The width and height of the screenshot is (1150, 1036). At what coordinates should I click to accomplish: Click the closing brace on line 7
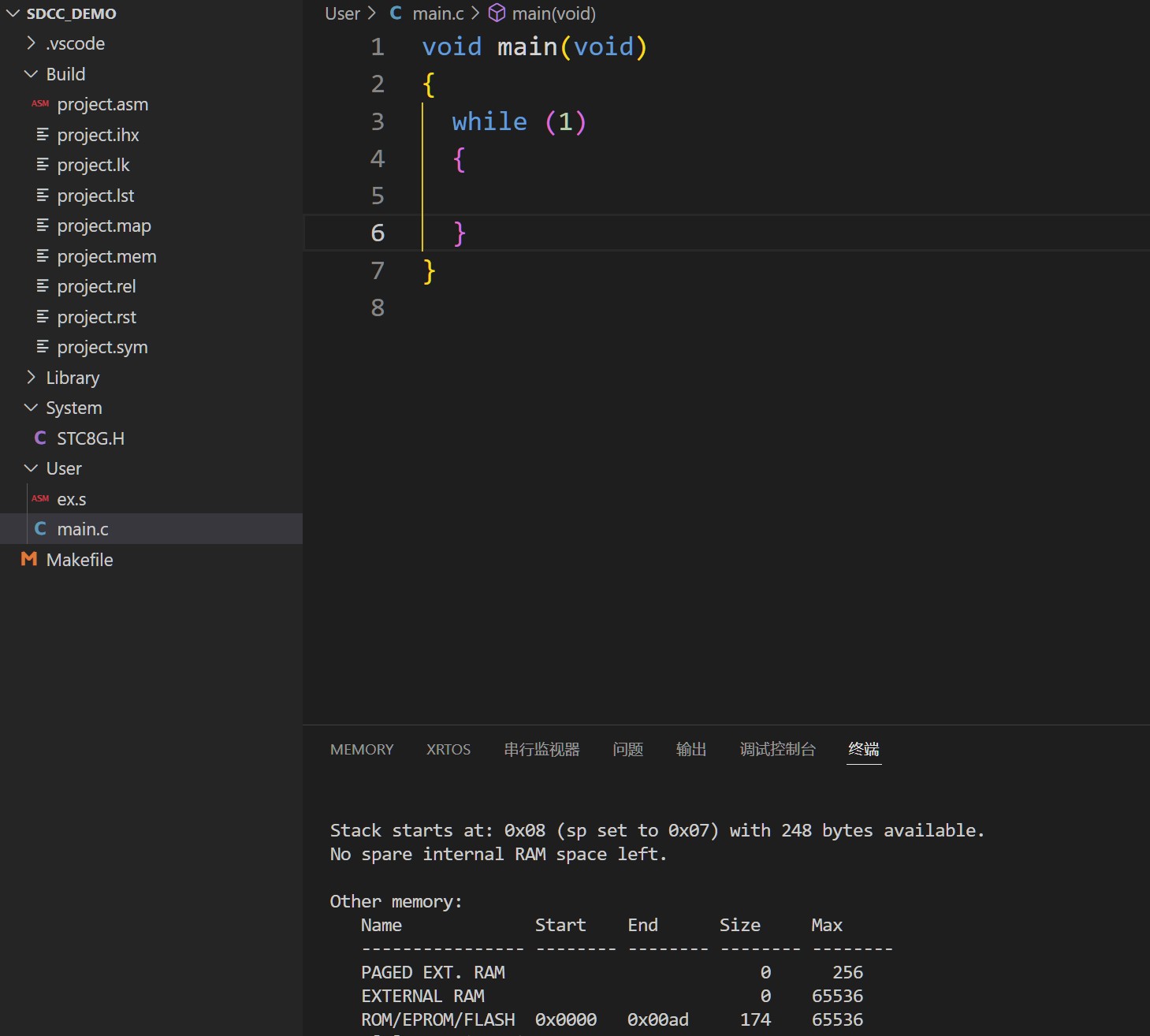429,271
